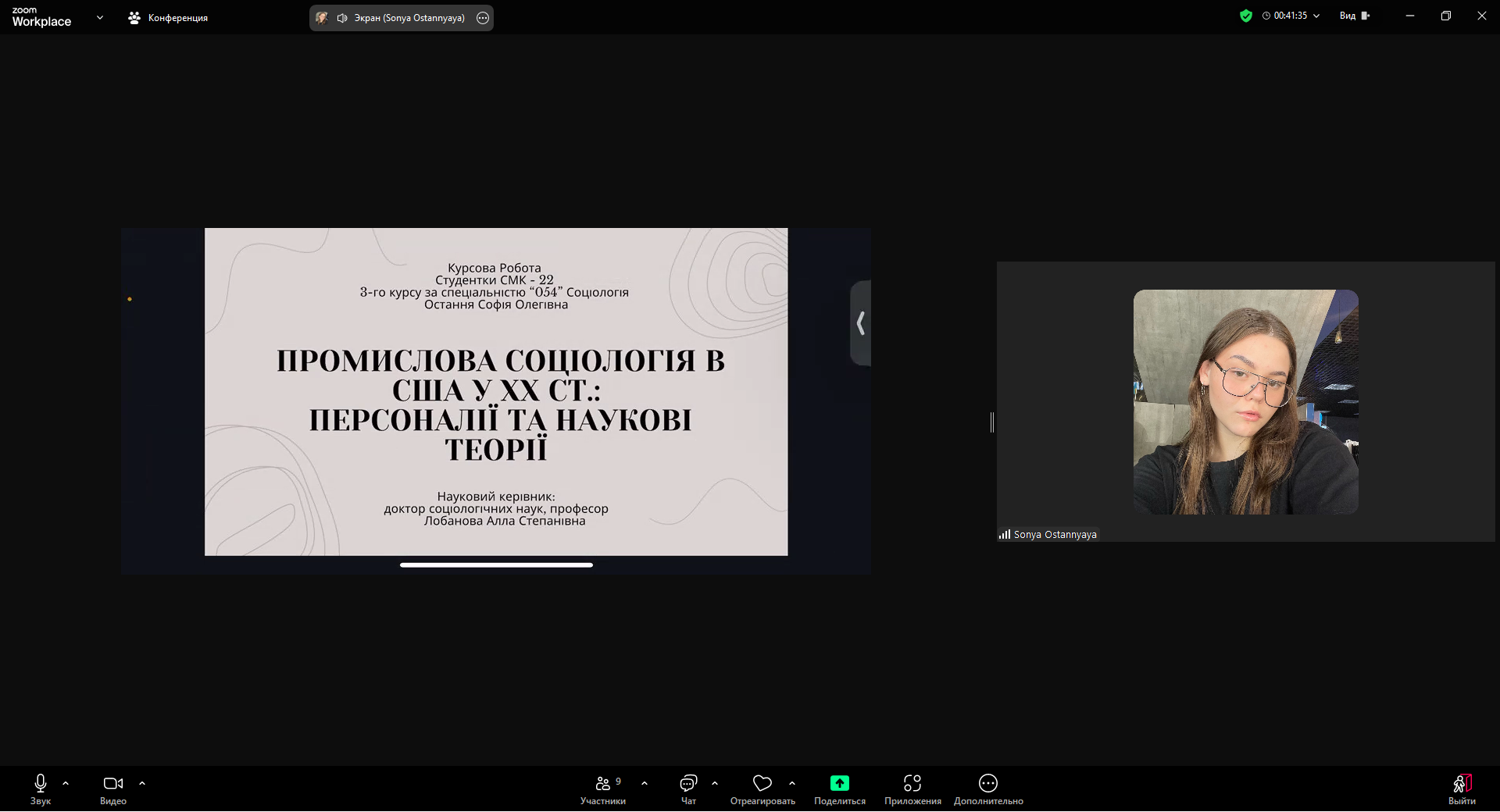Click Остання Софія Олегівна text on slide
The width and height of the screenshot is (1500, 812).
click(x=496, y=304)
